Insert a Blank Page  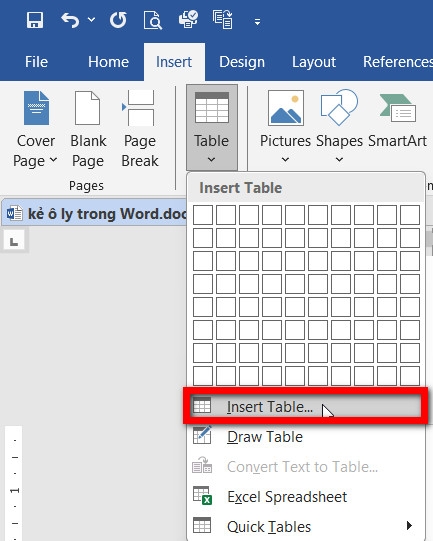(88, 129)
